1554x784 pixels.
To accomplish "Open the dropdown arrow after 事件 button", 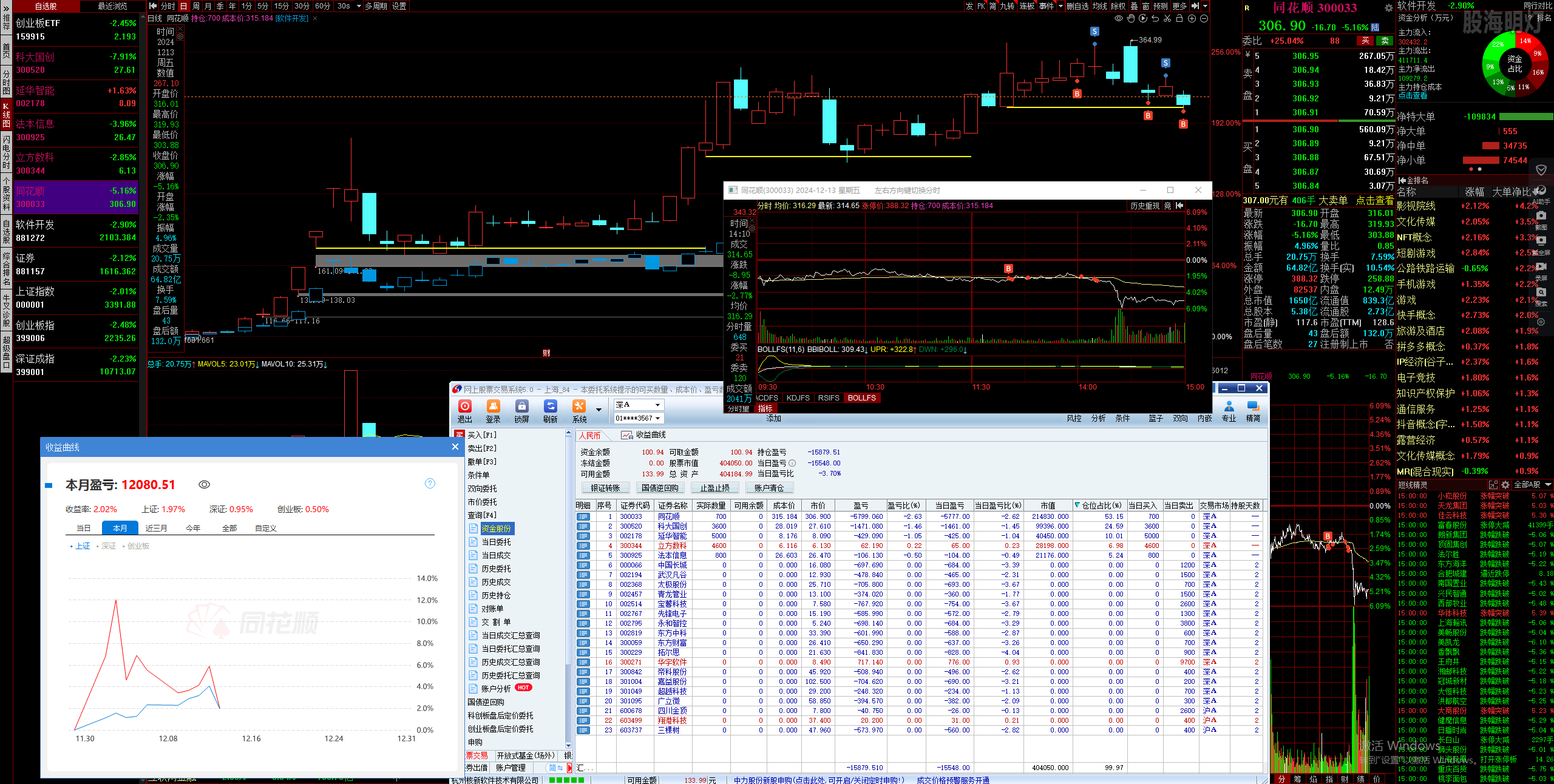I will click(1061, 6).
